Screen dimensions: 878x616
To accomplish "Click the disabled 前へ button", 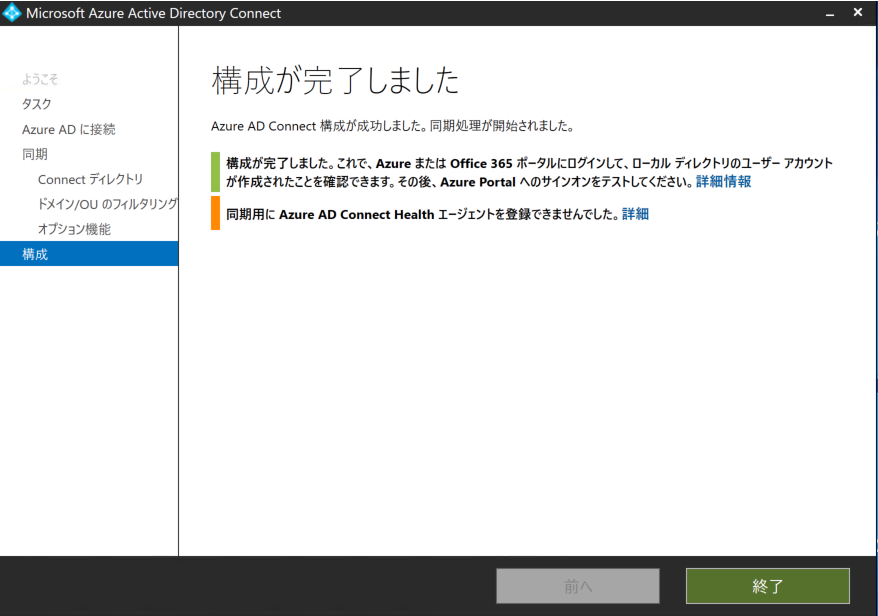I will [577, 586].
